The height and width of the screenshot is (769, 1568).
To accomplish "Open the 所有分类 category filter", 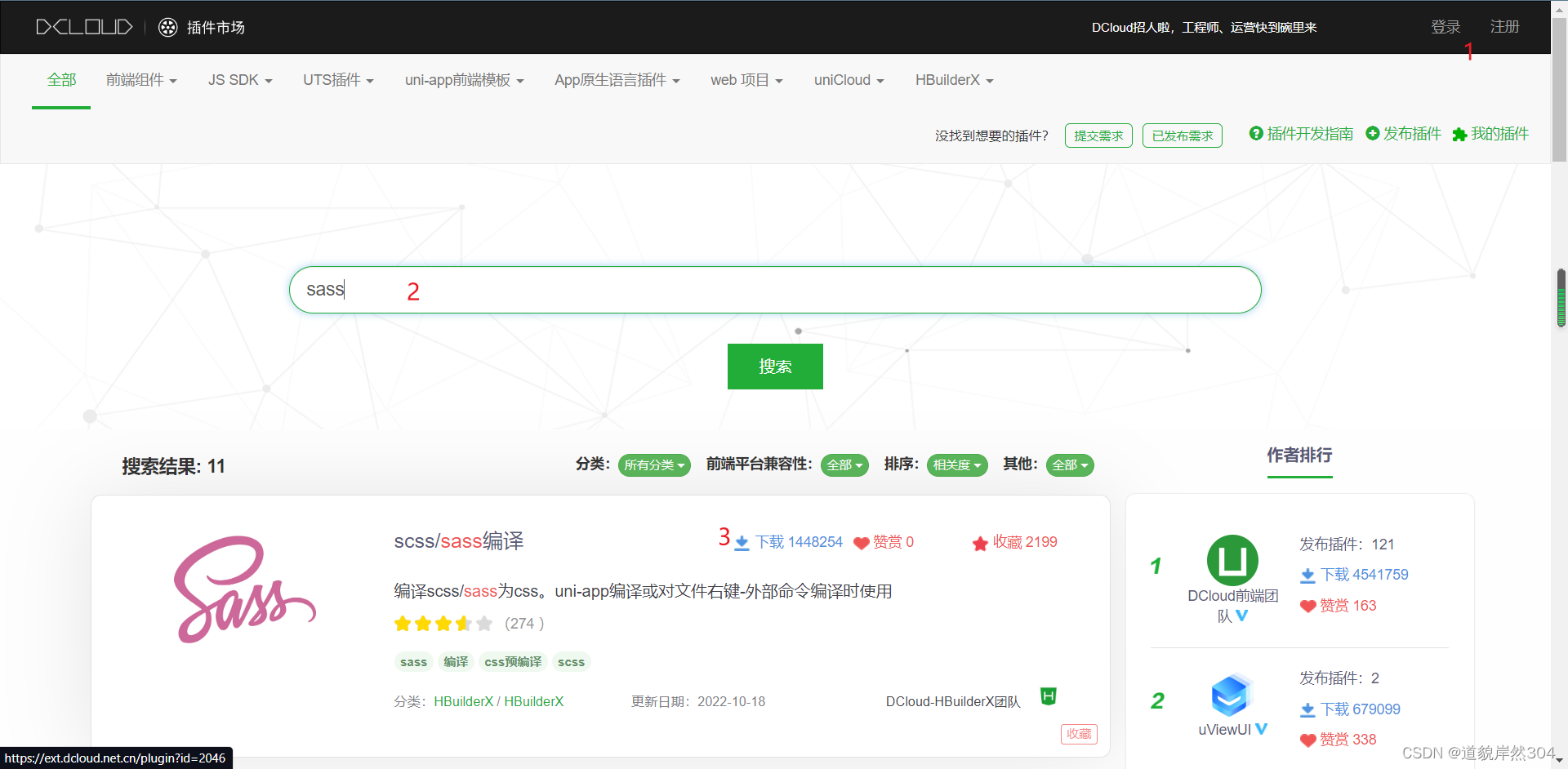I will 654,465.
